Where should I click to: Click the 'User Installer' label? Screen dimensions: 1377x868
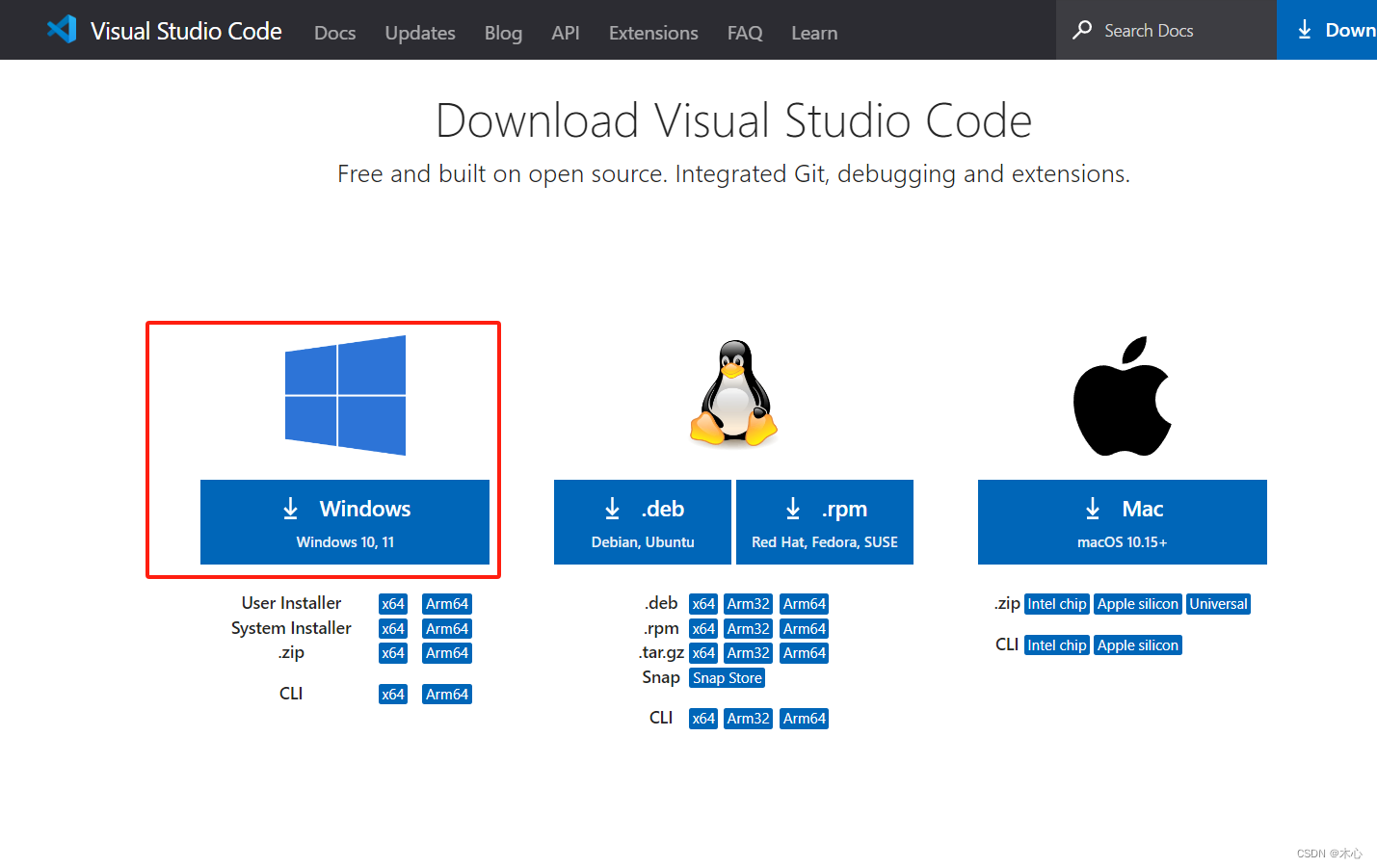point(291,603)
